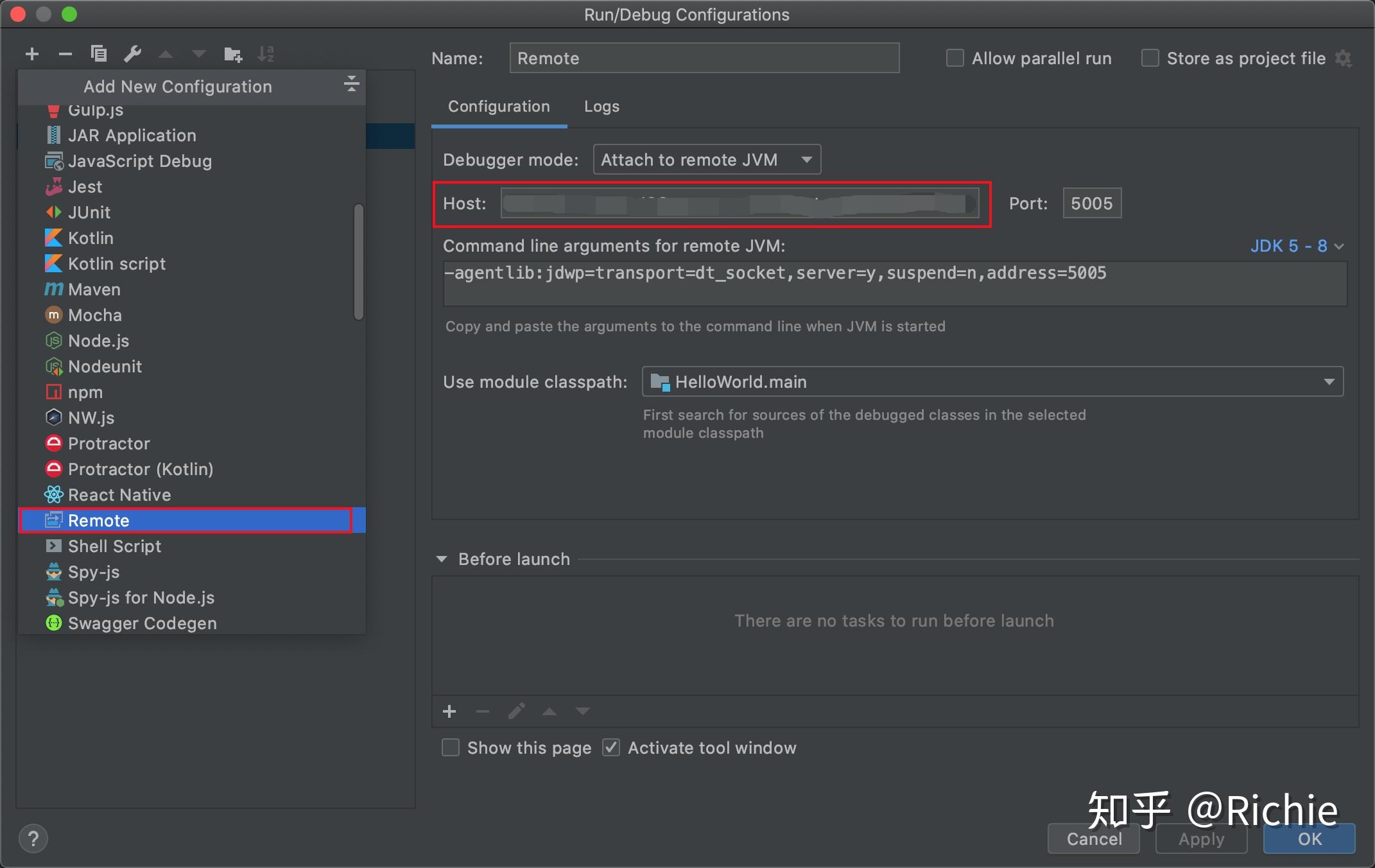Select the Configuration tab
The height and width of the screenshot is (868, 1375).
(499, 107)
